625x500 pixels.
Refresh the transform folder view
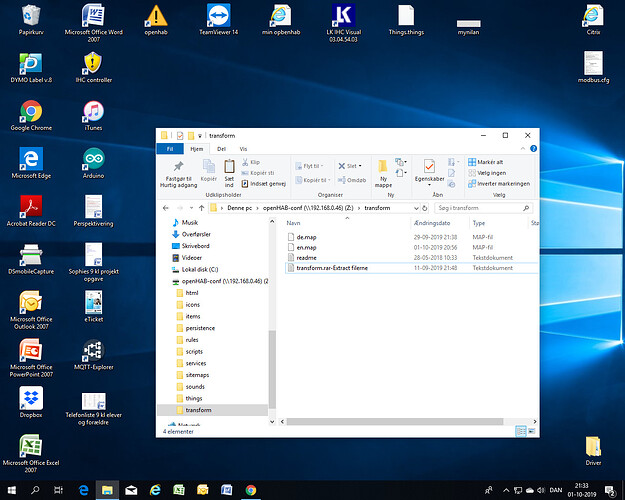(425, 208)
